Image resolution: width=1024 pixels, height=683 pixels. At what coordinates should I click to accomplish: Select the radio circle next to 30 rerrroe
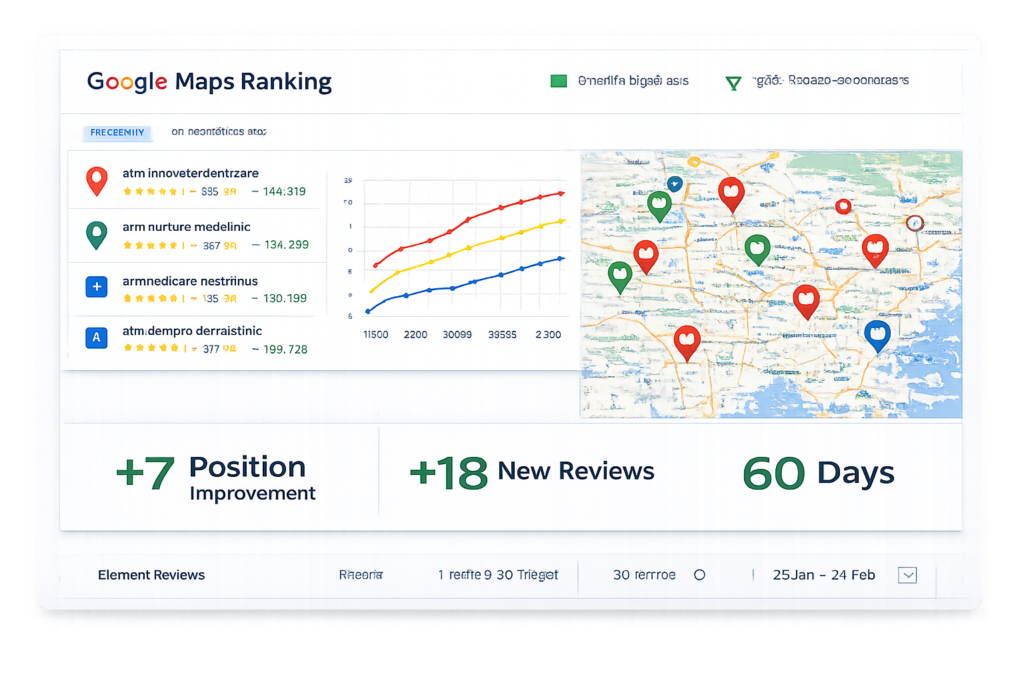(700, 575)
